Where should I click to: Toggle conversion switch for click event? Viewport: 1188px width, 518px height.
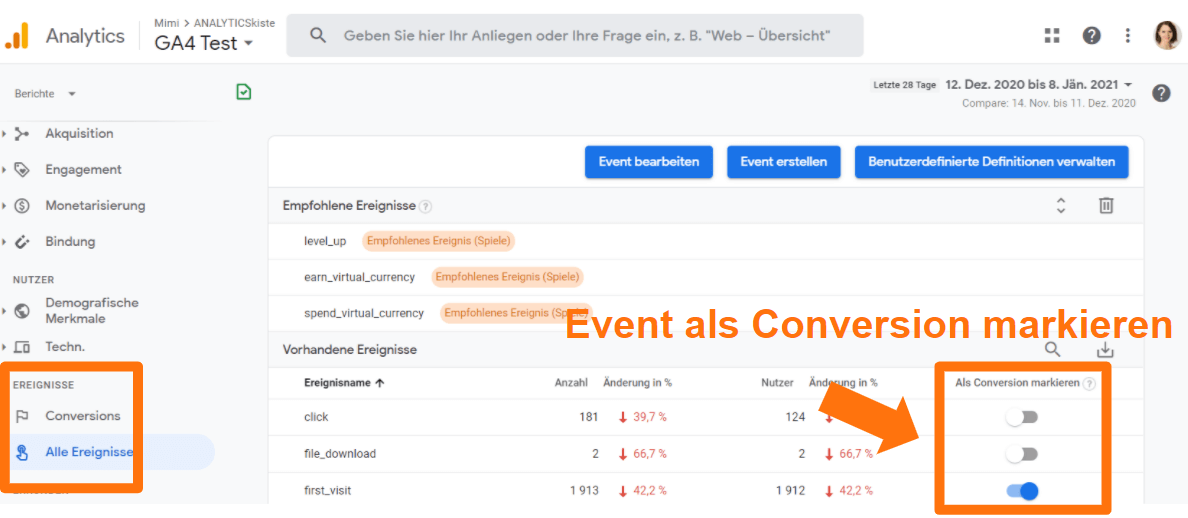click(x=1022, y=417)
